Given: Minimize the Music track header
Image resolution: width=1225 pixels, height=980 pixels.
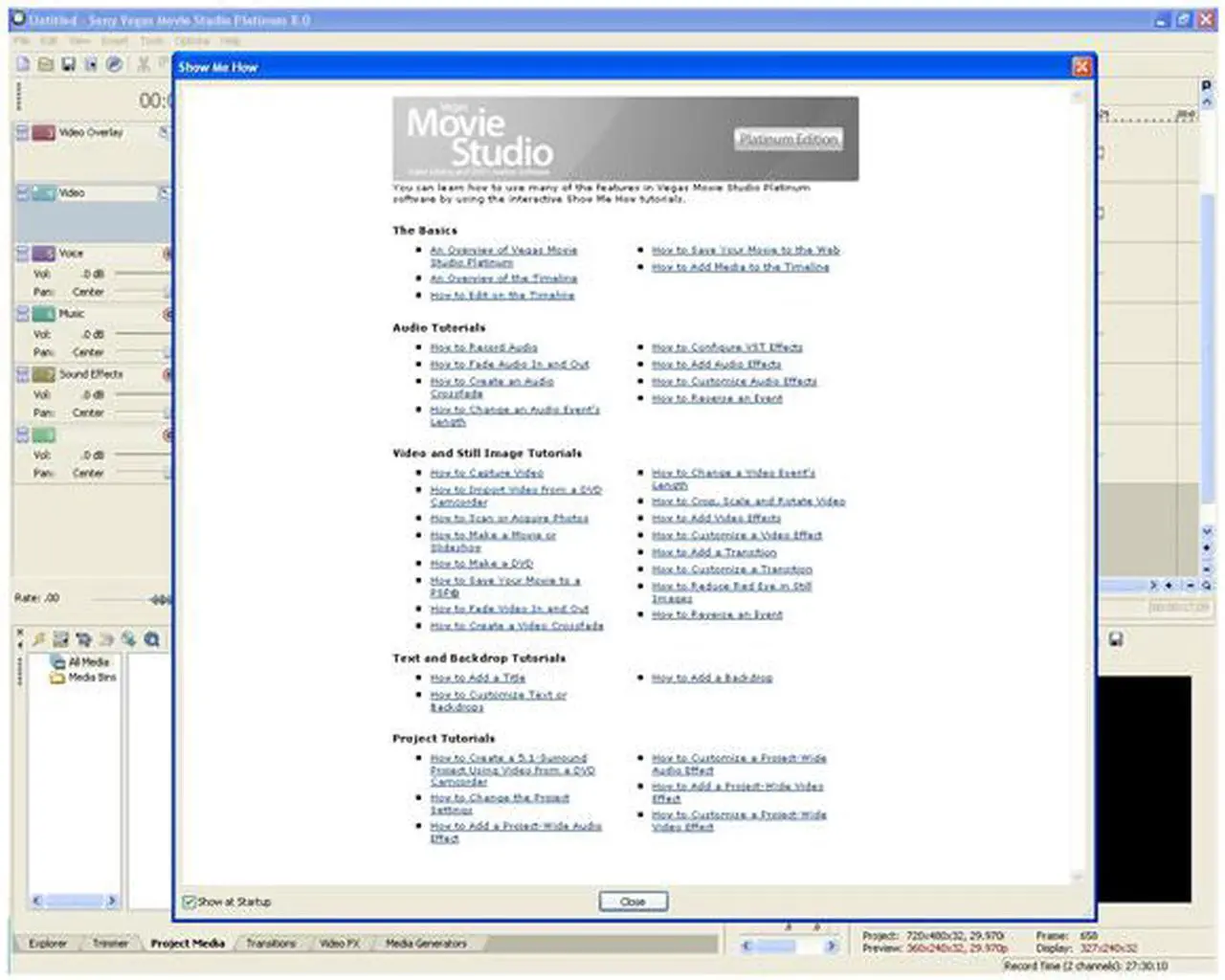Looking at the screenshot, I should [x=22, y=314].
